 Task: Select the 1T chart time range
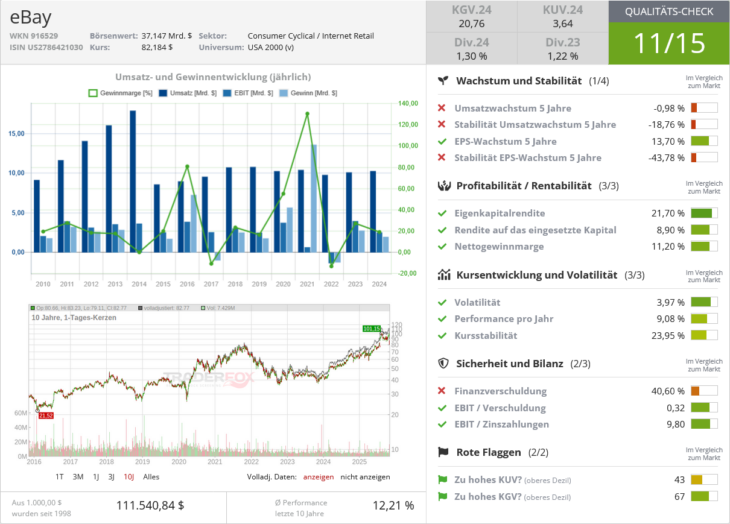(x=59, y=477)
